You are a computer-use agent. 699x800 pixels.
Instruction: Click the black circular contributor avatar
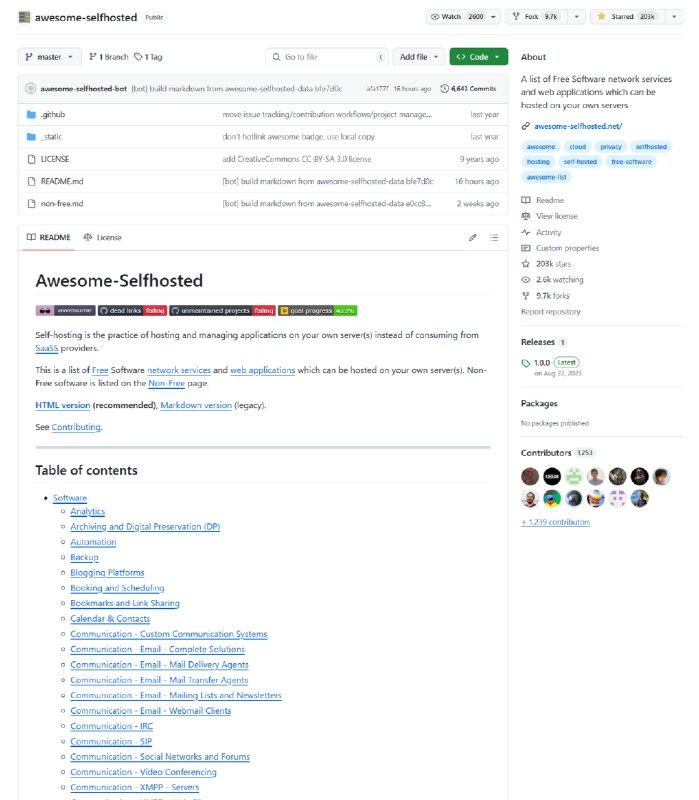(552, 477)
